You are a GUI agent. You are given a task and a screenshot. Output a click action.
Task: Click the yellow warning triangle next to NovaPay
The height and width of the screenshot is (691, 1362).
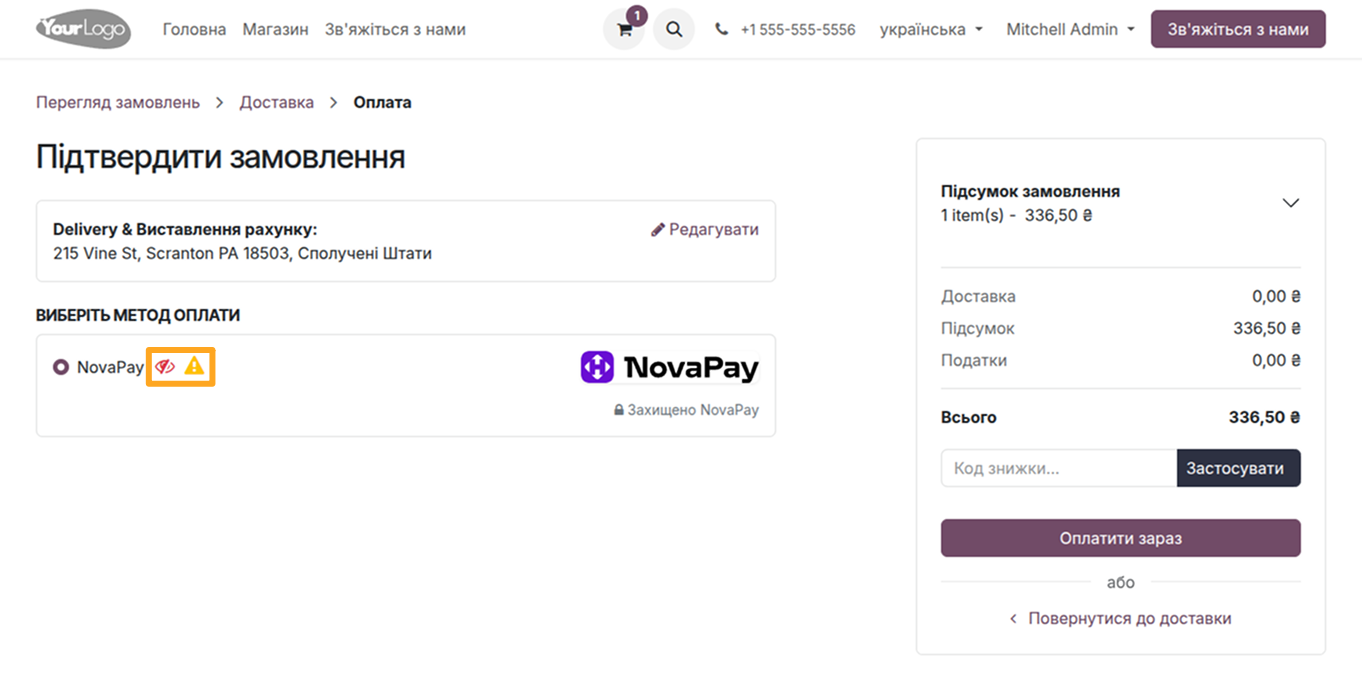[192, 367]
